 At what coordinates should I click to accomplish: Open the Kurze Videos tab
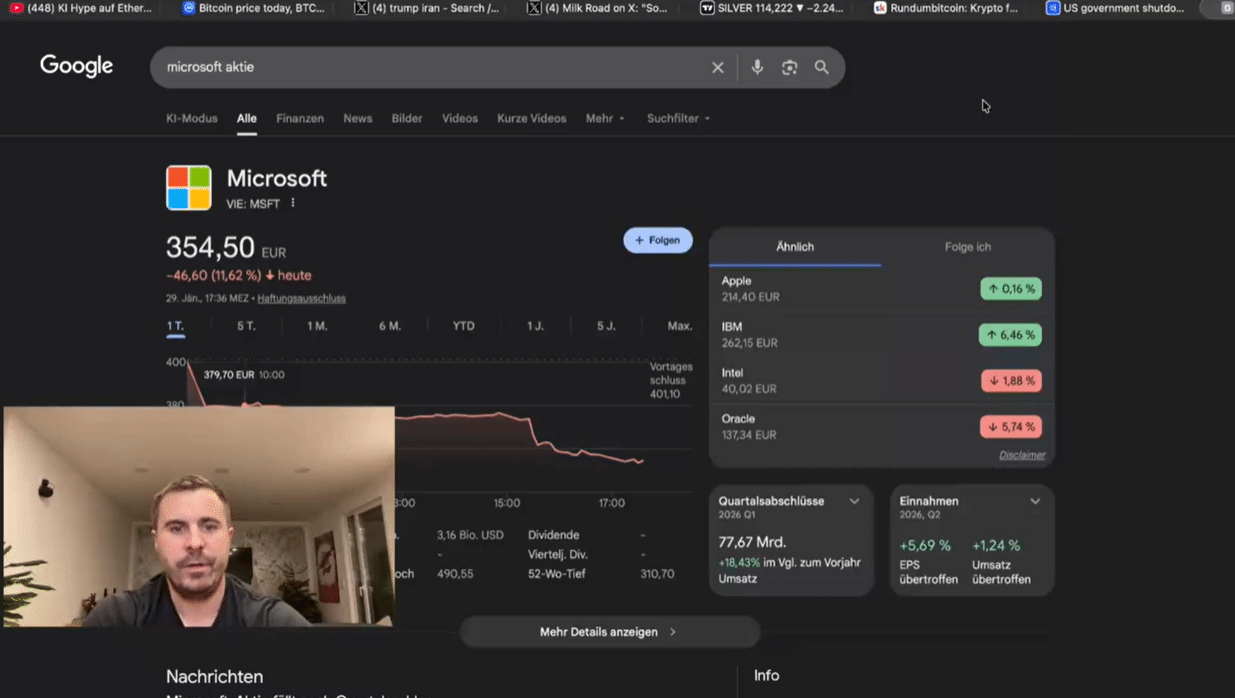coord(531,118)
